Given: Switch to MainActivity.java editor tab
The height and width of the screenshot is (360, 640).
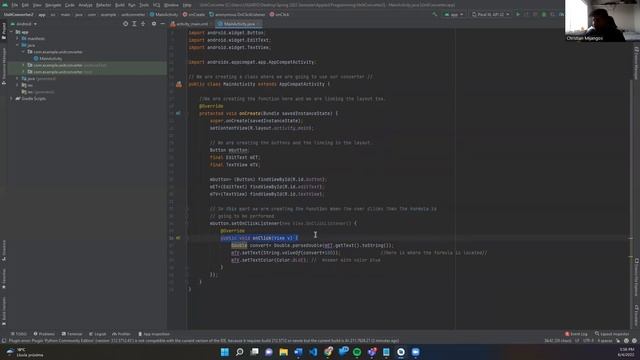Looking at the screenshot, I should 239,24.
